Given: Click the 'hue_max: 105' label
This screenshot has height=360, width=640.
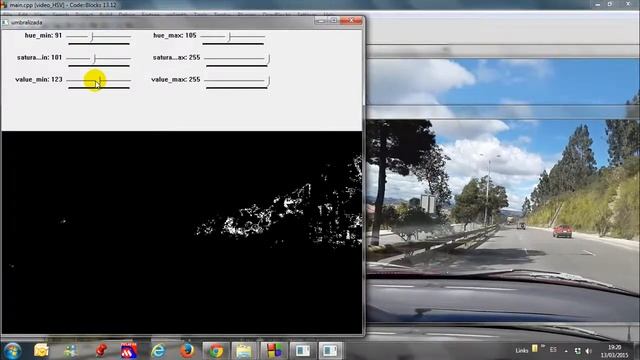Looking at the screenshot, I should click(175, 36).
